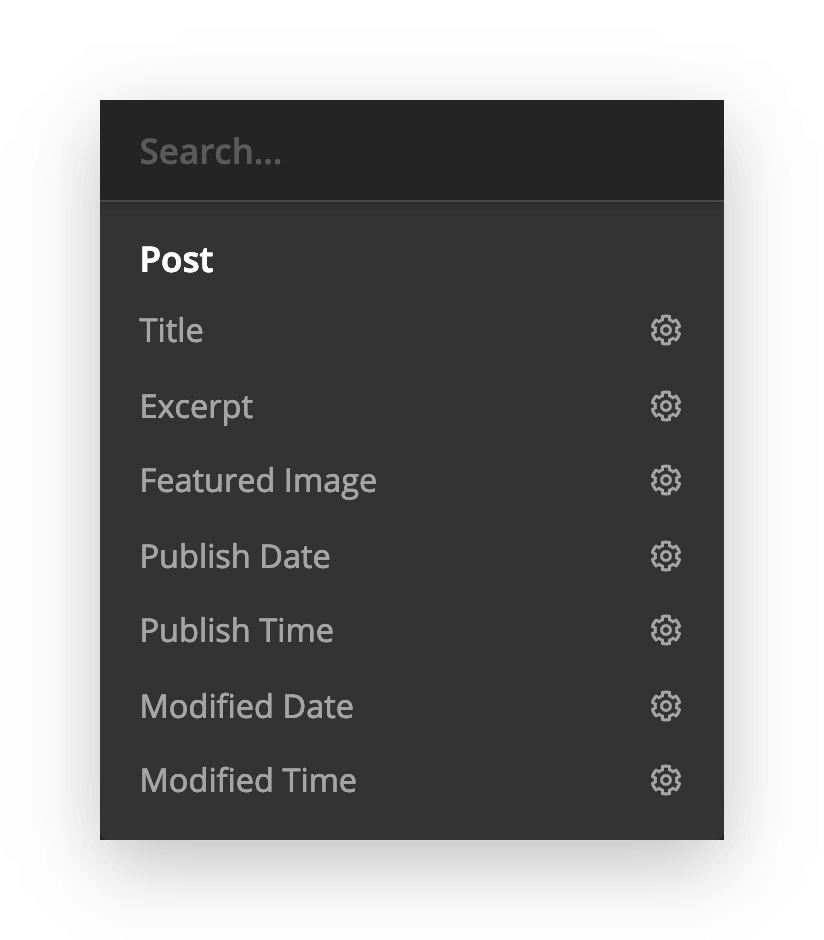824x940 pixels.
Task: Select Publish Time option
Action: click(x=236, y=630)
